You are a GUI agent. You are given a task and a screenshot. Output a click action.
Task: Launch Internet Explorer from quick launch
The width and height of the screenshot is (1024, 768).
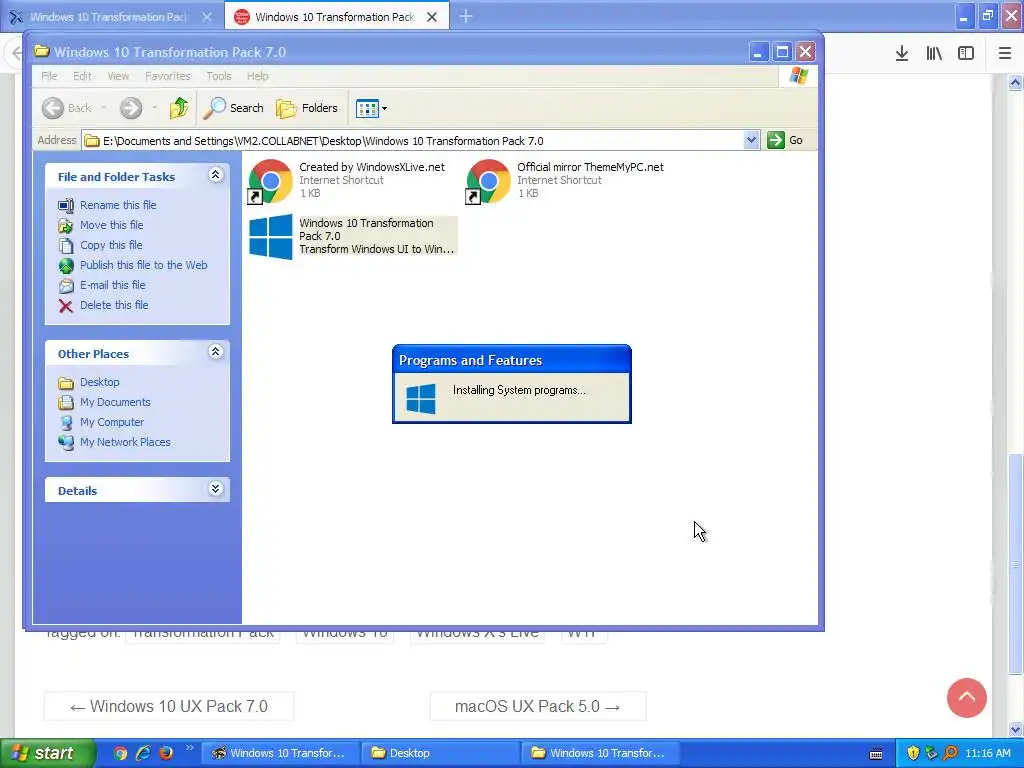[144, 753]
